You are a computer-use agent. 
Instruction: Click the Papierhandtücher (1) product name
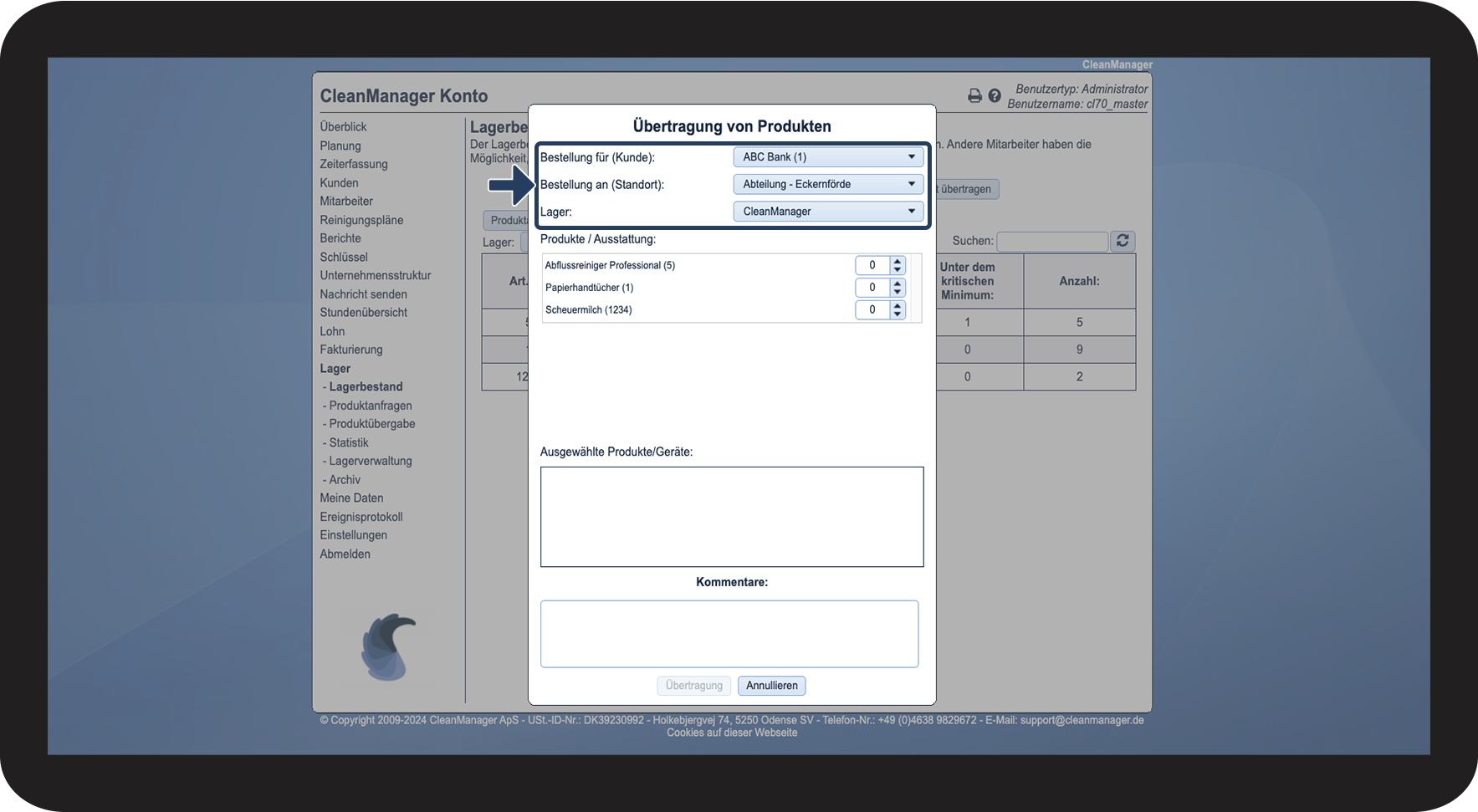[590, 288]
